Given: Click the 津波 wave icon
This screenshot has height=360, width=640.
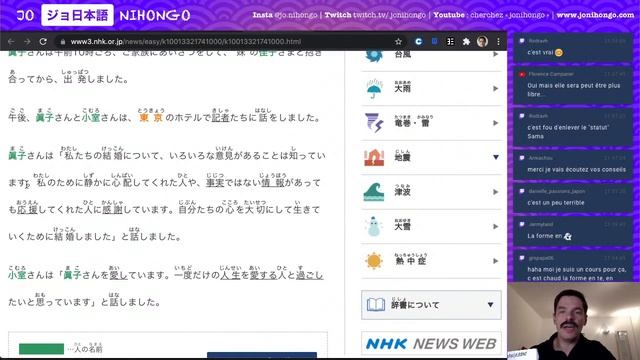Looking at the screenshot, I should coord(374,192).
